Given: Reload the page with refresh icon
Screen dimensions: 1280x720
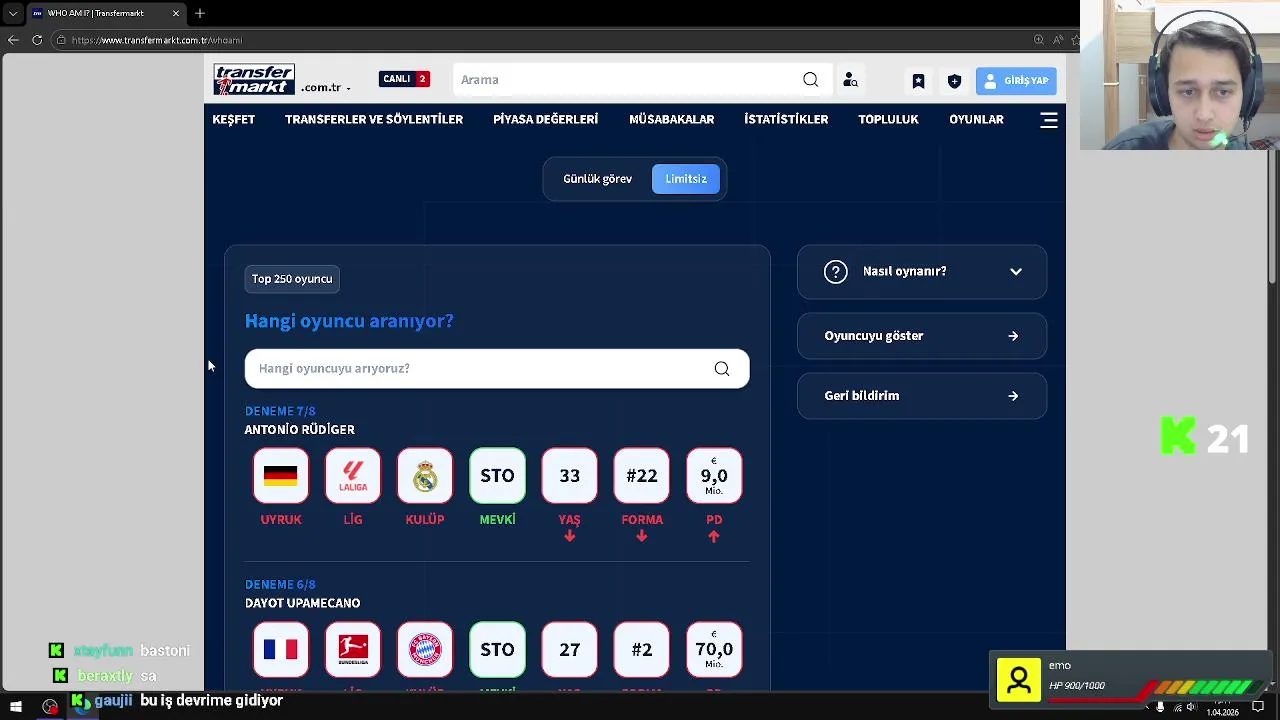Looking at the screenshot, I should (x=37, y=40).
